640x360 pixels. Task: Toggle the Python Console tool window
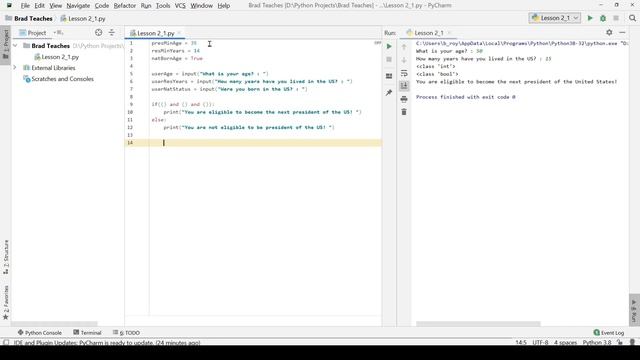pos(40,333)
